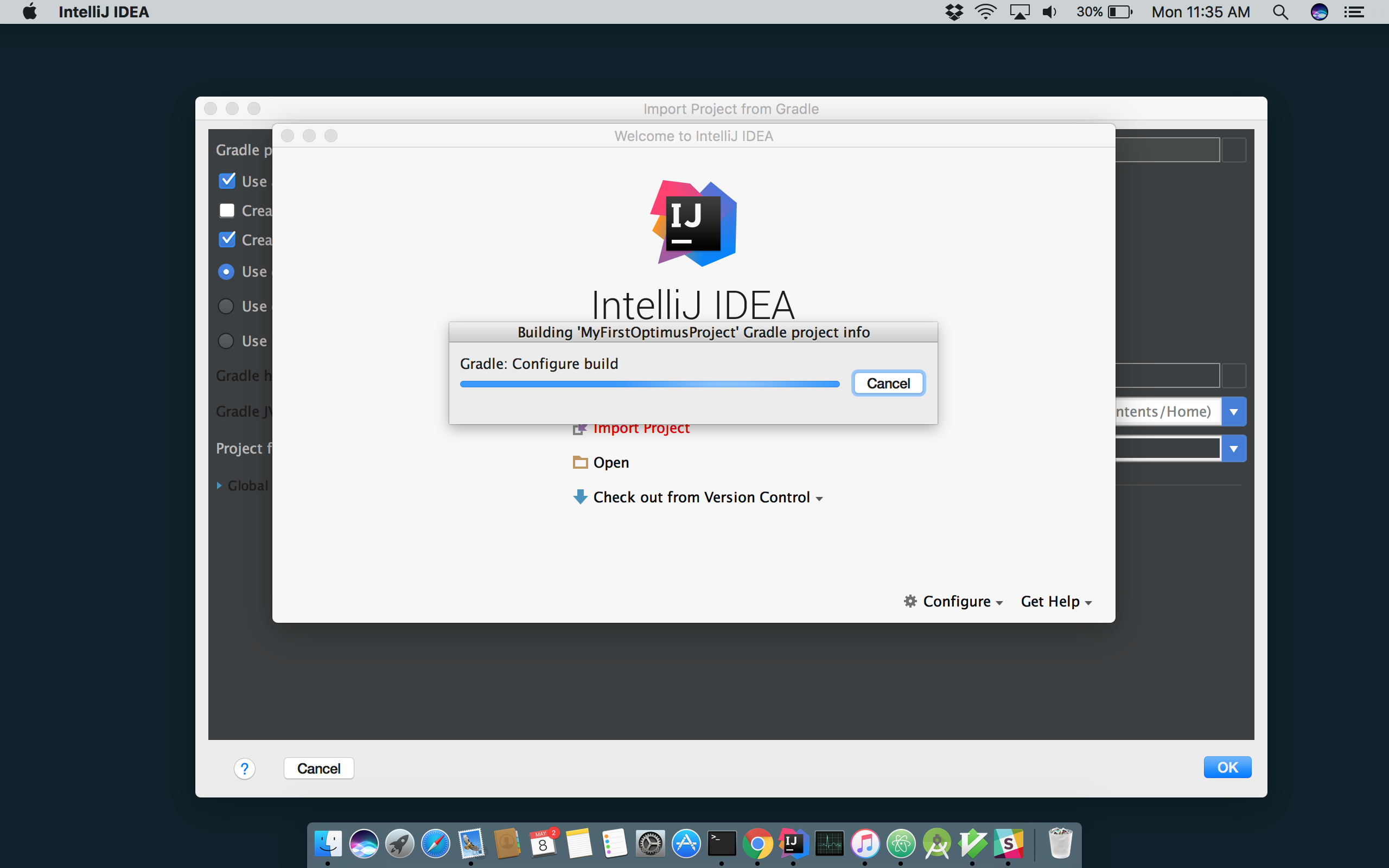The width and height of the screenshot is (1389, 868).
Task: Click battery 30% indicator in menu bar
Action: point(1104,12)
